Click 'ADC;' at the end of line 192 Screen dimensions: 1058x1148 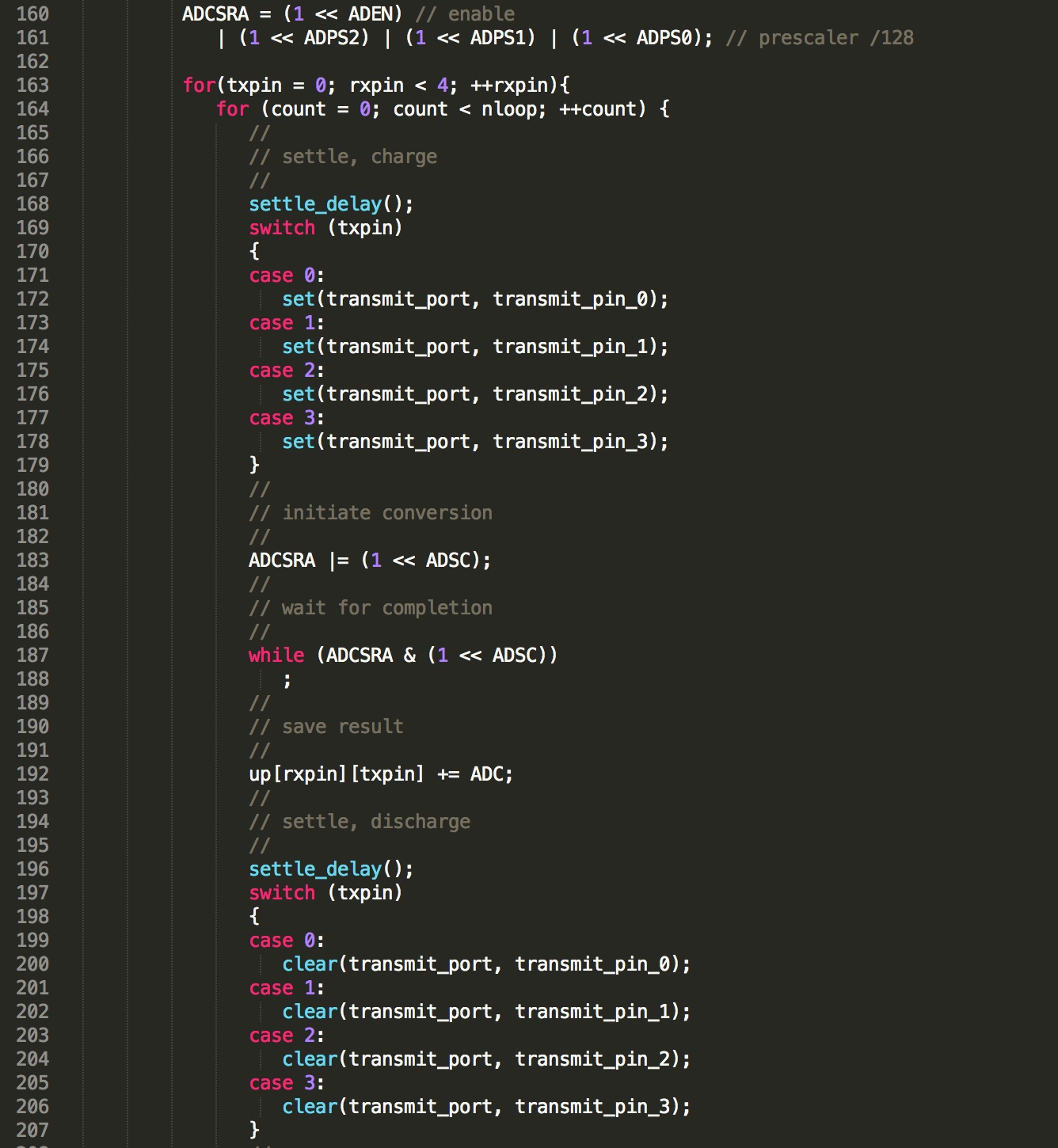pyautogui.click(x=492, y=774)
